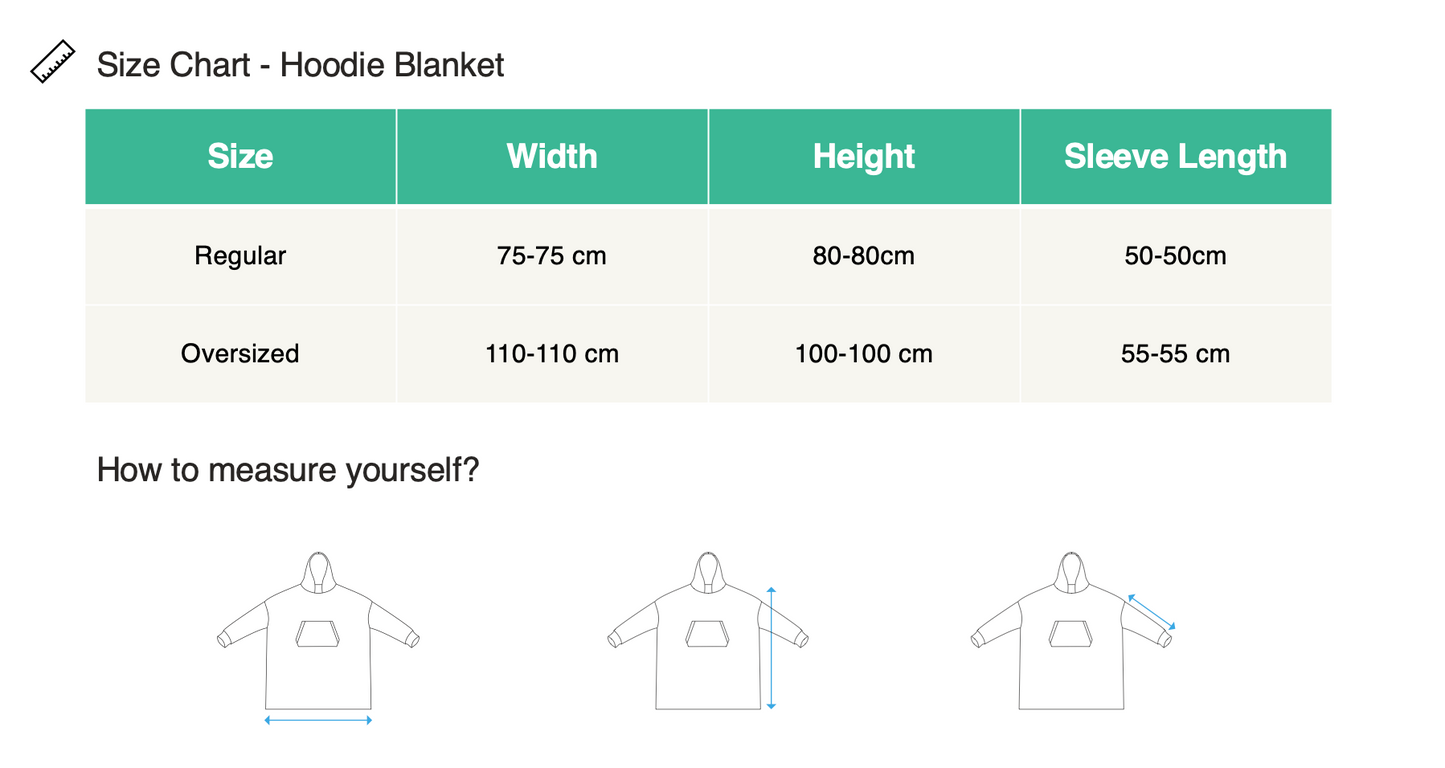Click the ruler icon beside the title

(x=53, y=62)
